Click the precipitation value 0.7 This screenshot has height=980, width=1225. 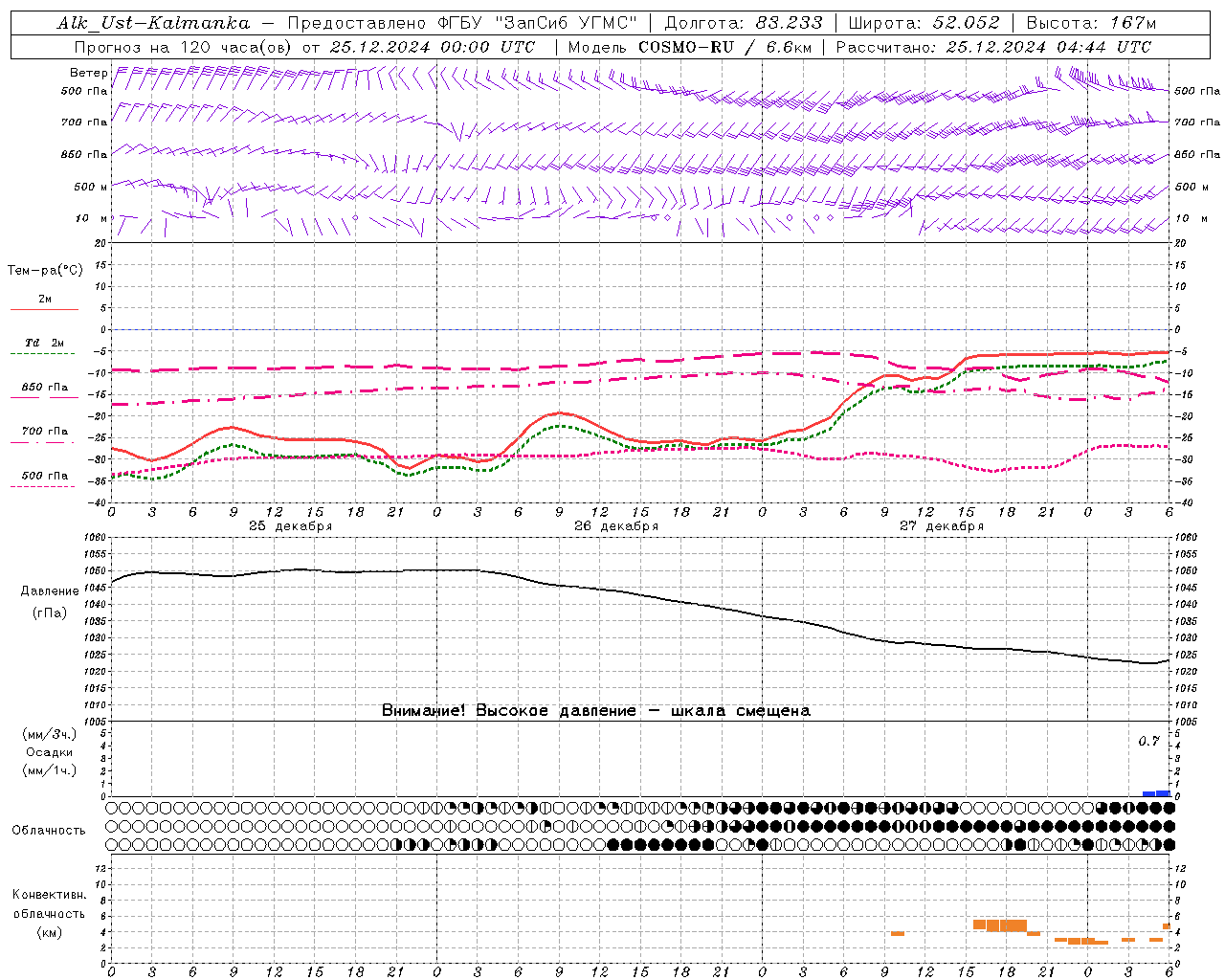pyautogui.click(x=1148, y=742)
